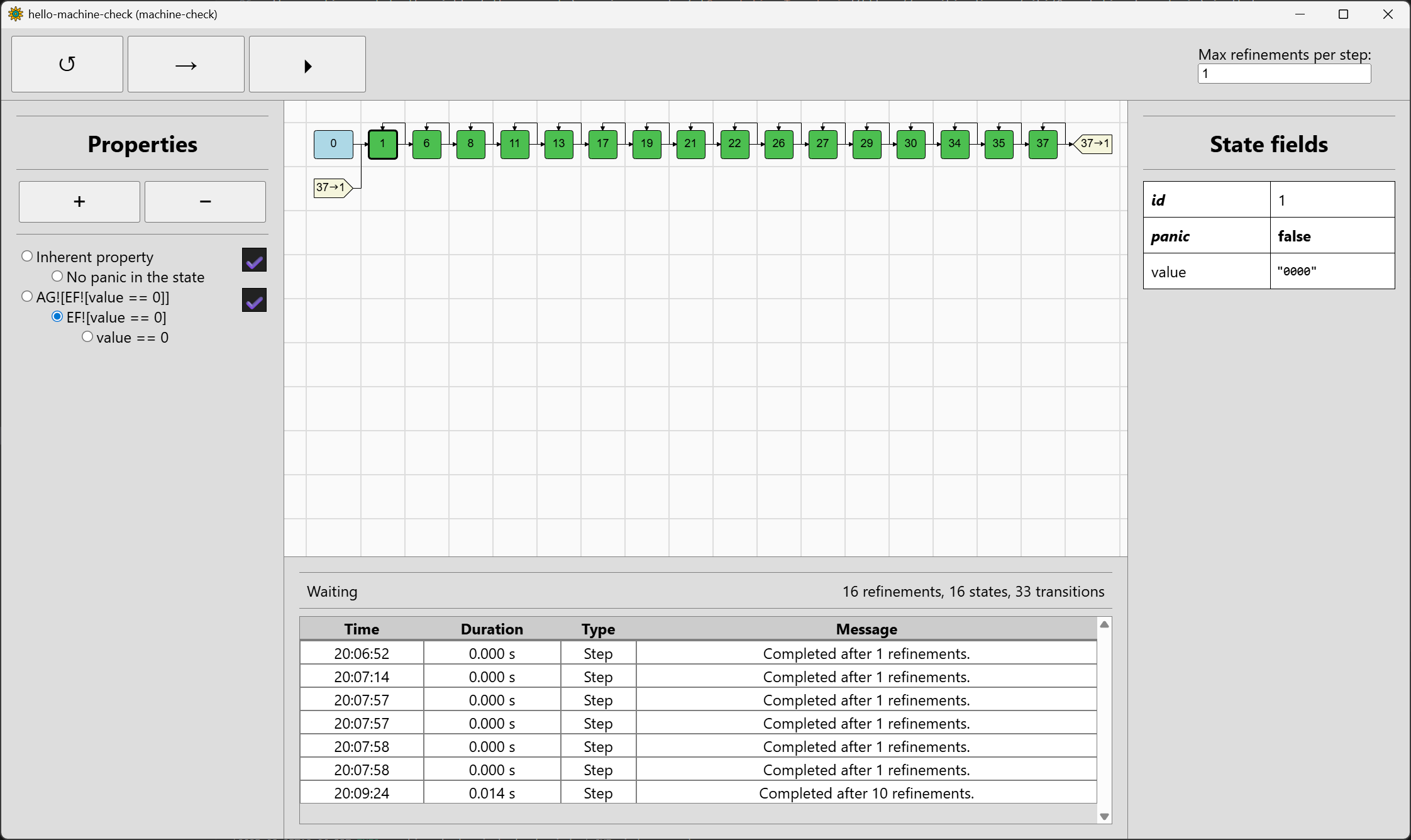Click the log scrollbar down arrow
The height and width of the screenshot is (840, 1411).
[x=1104, y=816]
